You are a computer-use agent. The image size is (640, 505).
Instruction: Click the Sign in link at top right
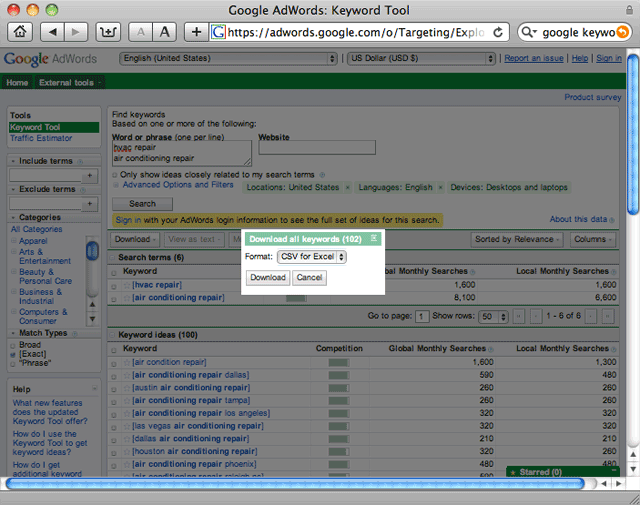609,58
